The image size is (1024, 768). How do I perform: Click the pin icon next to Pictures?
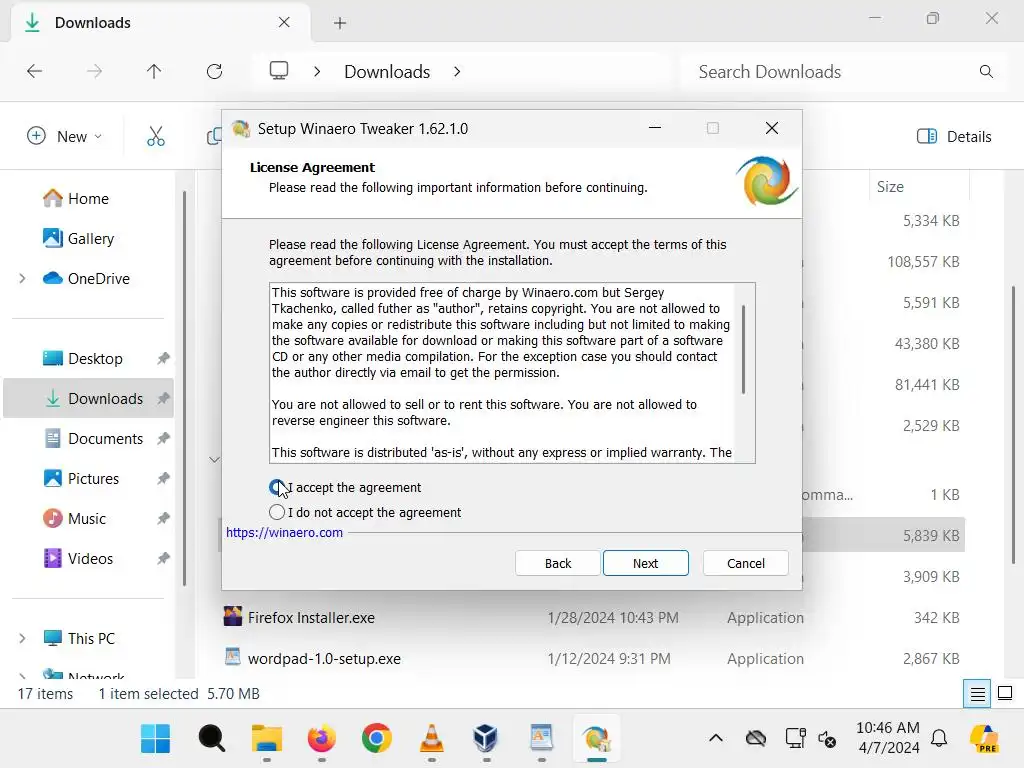coord(163,478)
